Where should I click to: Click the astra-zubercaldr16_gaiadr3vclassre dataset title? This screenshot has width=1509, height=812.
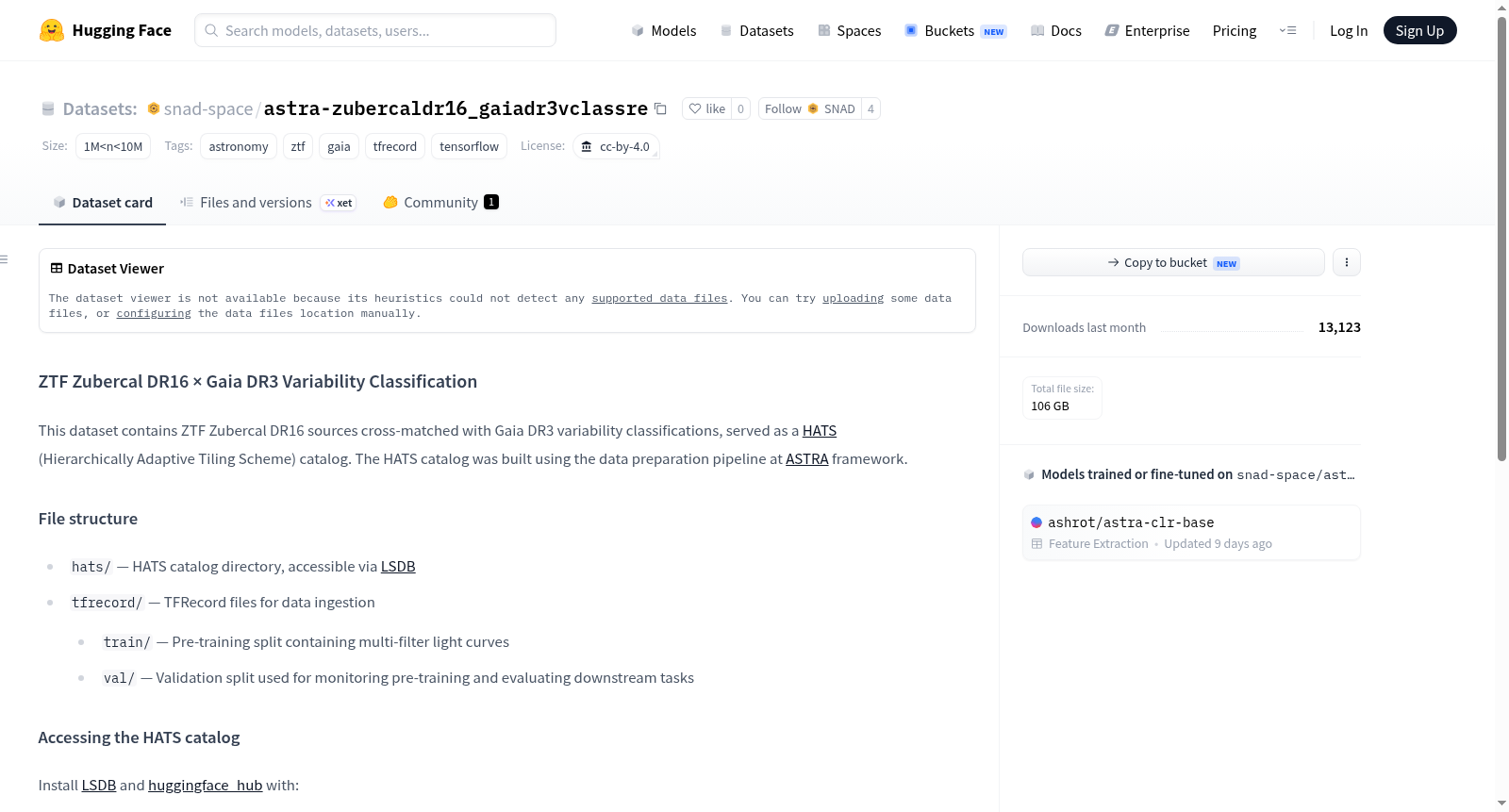click(x=456, y=108)
